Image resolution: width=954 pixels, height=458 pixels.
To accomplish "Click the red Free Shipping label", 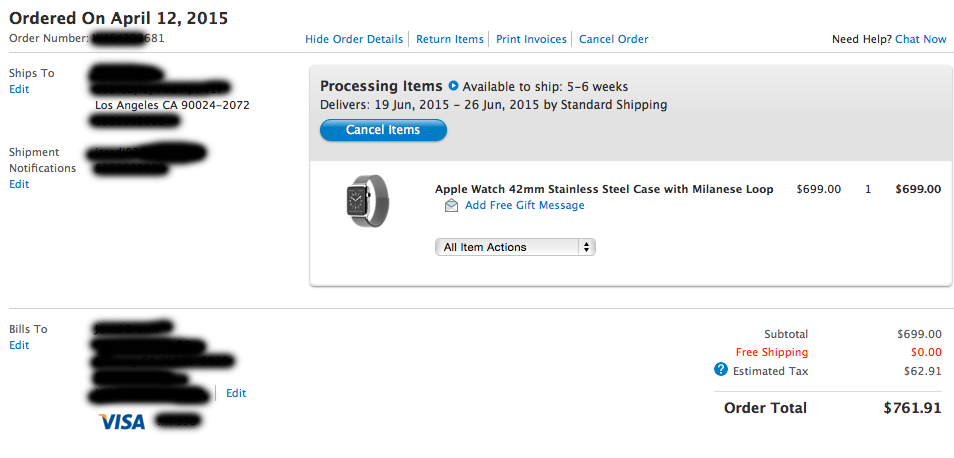I will click(771, 352).
